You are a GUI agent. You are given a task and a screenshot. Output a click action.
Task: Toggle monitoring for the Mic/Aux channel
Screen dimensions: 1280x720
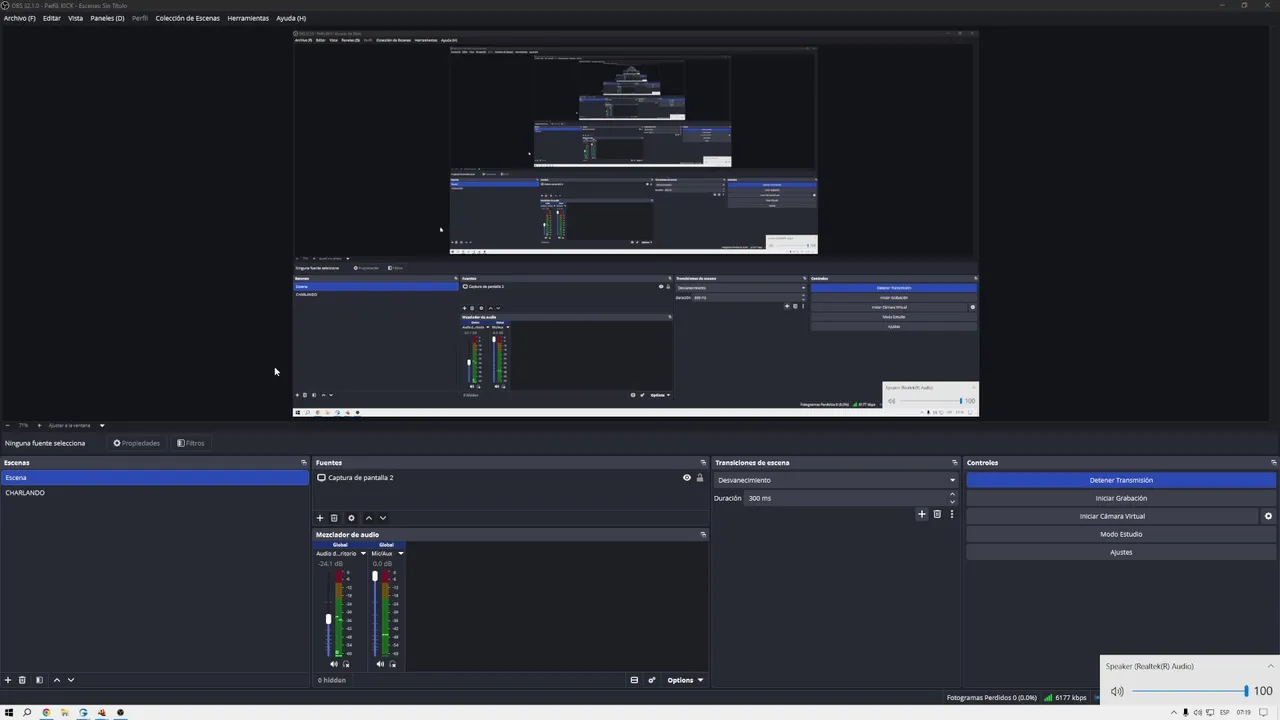392,664
